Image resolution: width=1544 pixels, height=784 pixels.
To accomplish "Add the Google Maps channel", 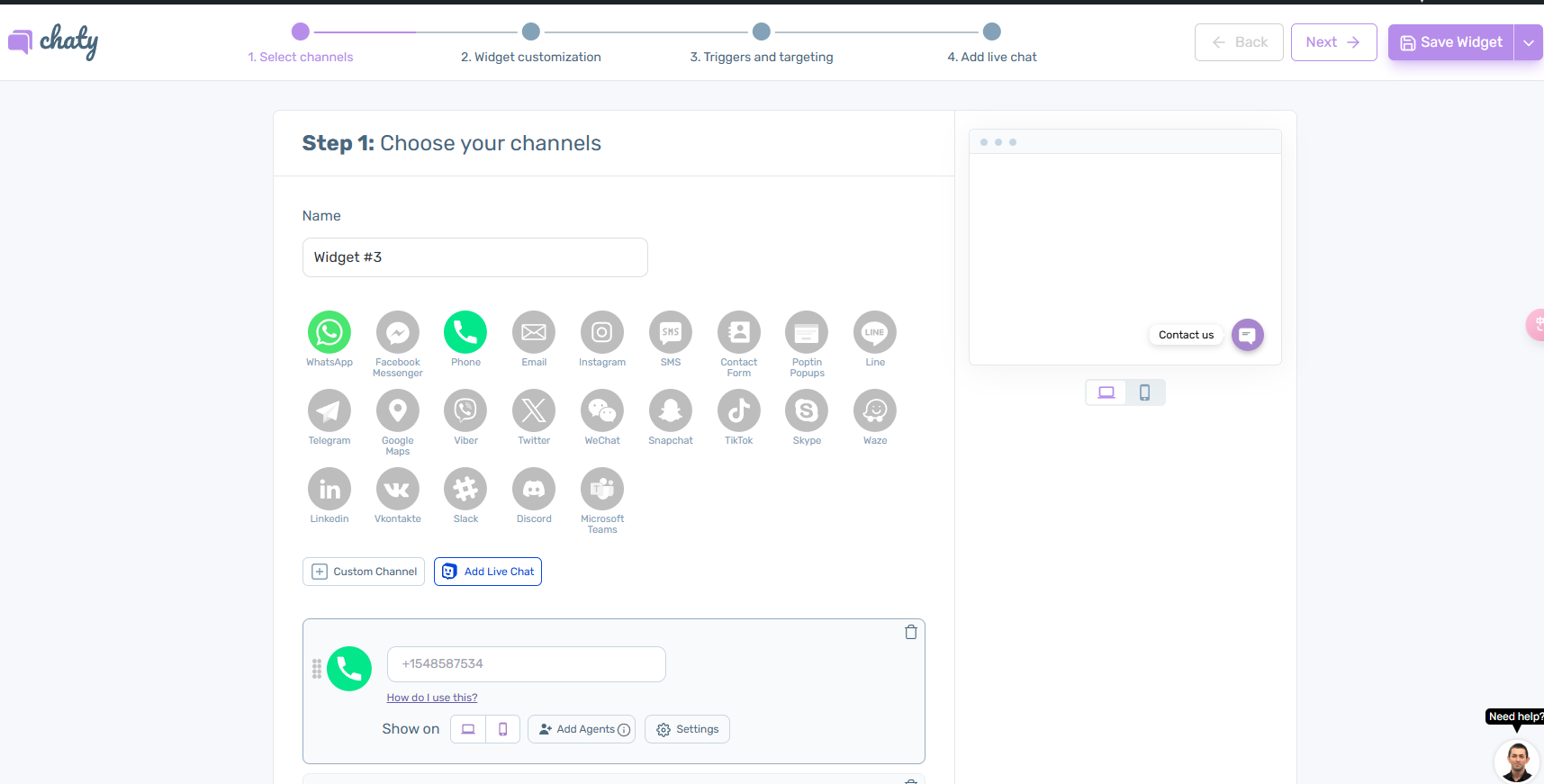I will pos(398,410).
